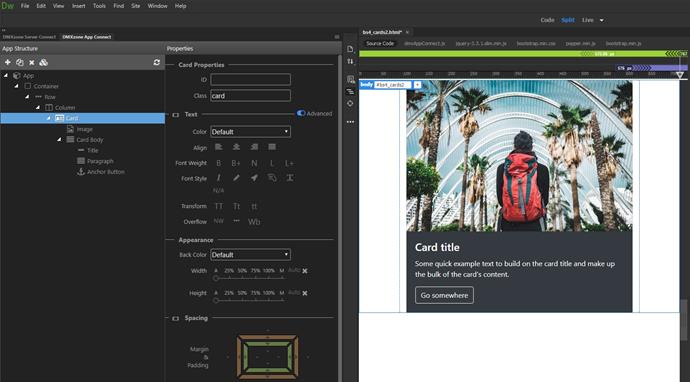Set lowercase text transform (tt)
This screenshot has height=382, width=690.
point(254,206)
